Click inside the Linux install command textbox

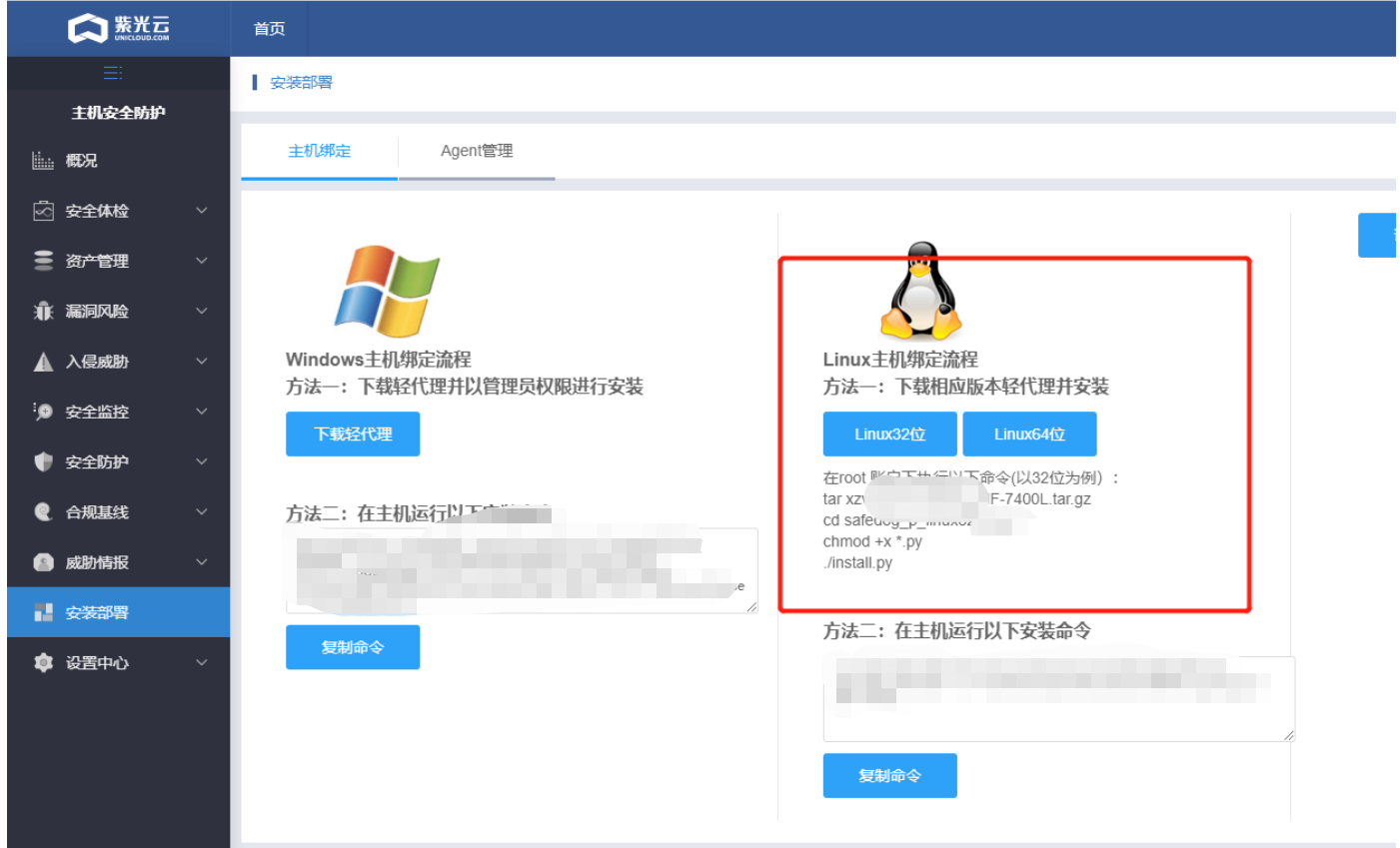pos(1057,699)
